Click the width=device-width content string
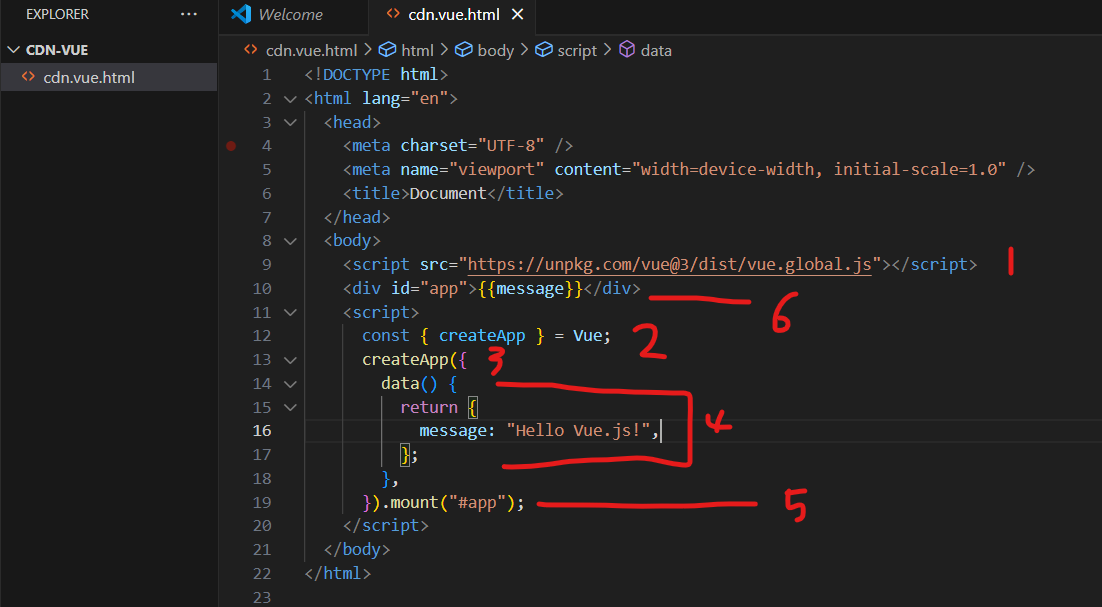This screenshot has width=1102, height=607. pos(819,169)
